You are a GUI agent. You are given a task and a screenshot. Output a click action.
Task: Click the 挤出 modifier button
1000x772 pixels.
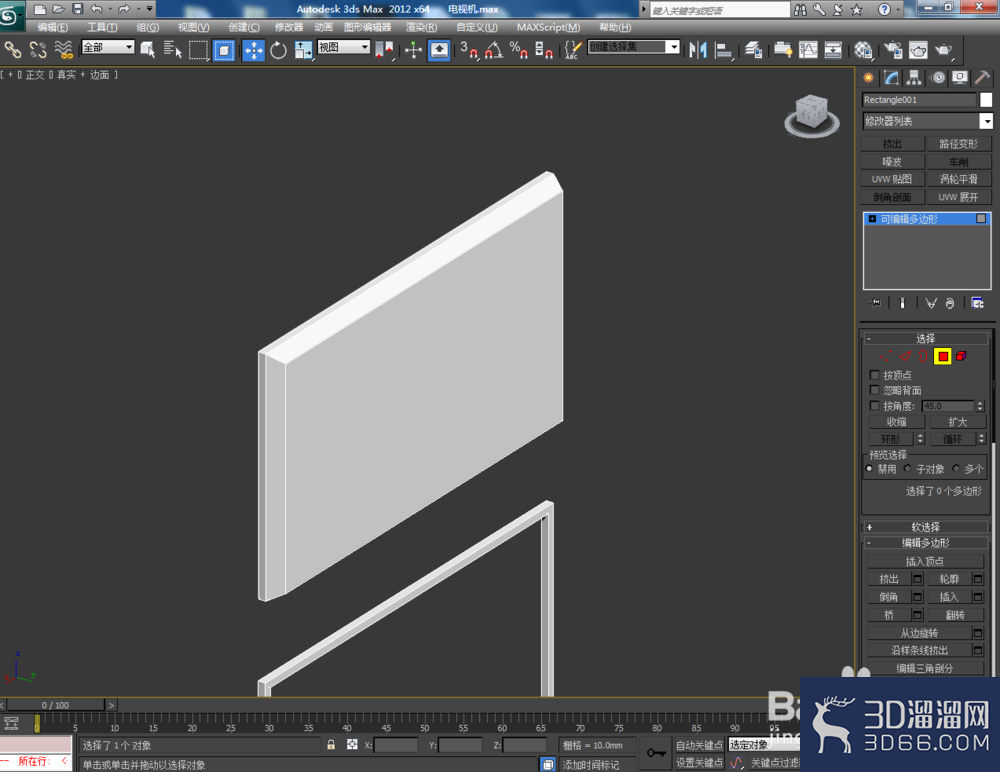[892, 144]
